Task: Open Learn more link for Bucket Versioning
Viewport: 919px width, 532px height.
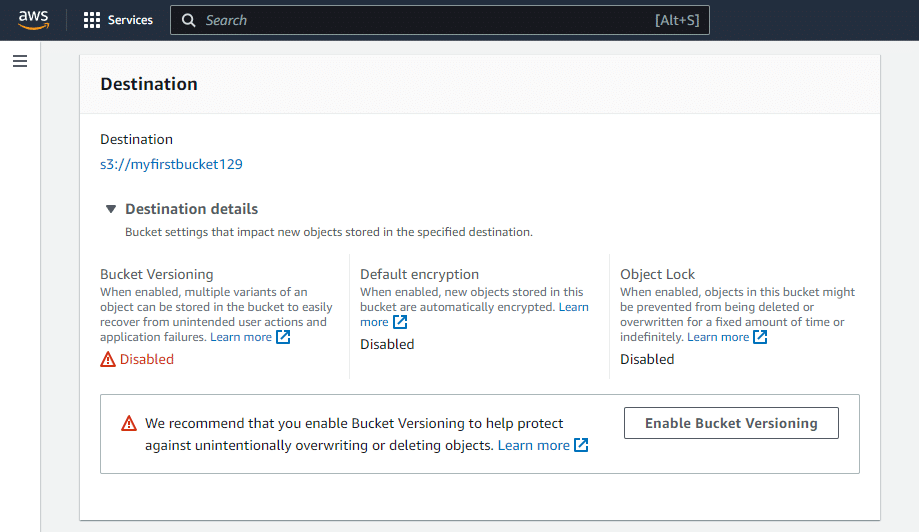Action: coord(240,337)
